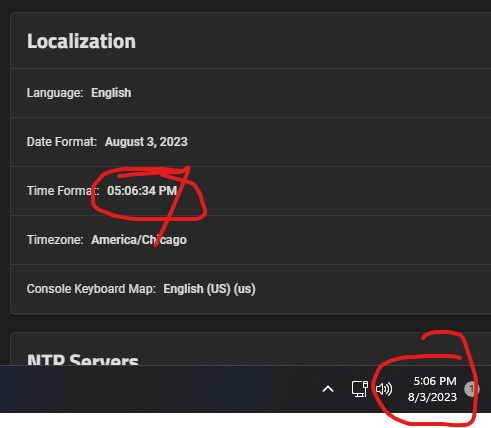The image size is (491, 428).
Task: Open the taskbar clock showing 5:06 PM
Action: (x=435, y=381)
